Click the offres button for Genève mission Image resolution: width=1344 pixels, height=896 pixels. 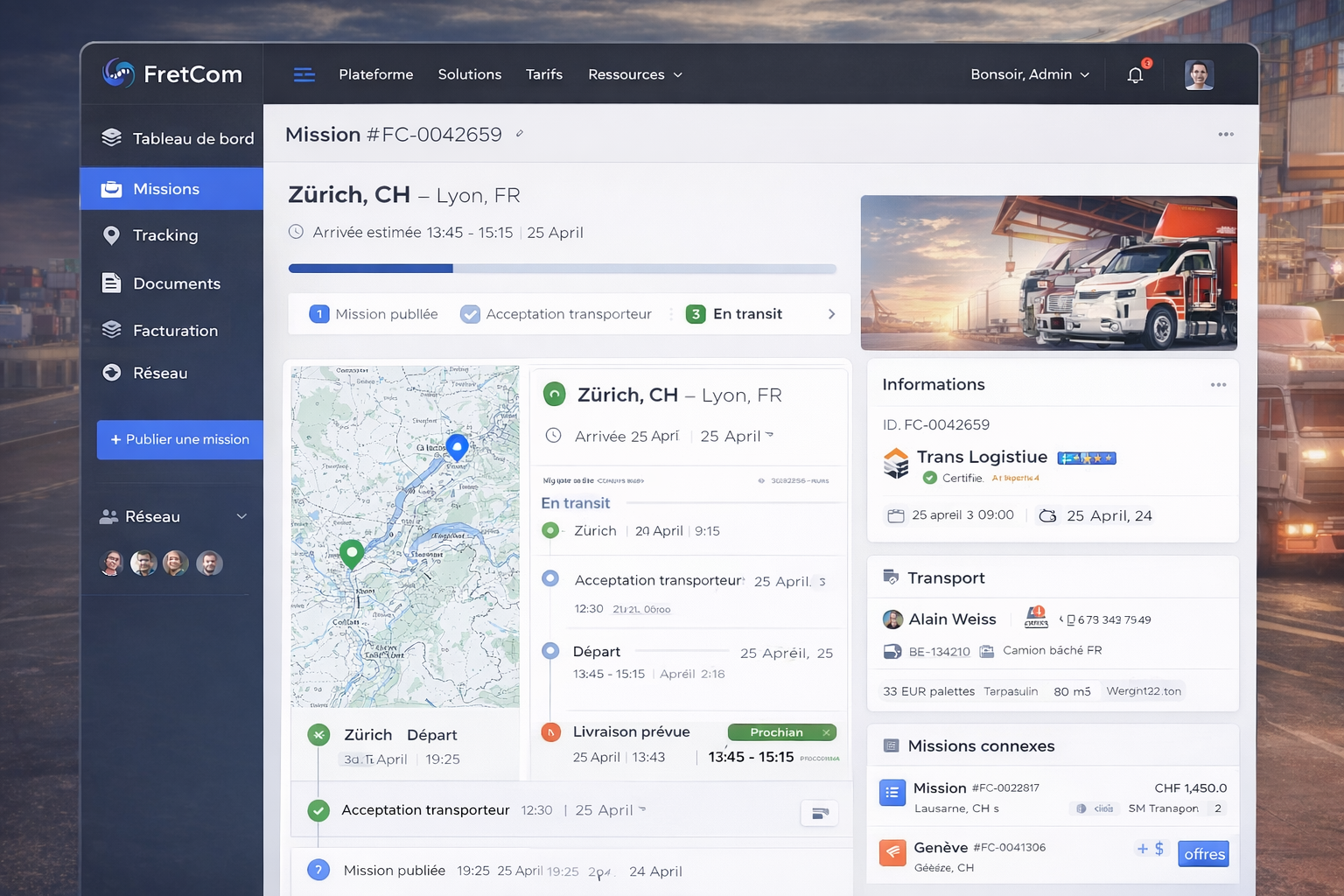point(1203,854)
